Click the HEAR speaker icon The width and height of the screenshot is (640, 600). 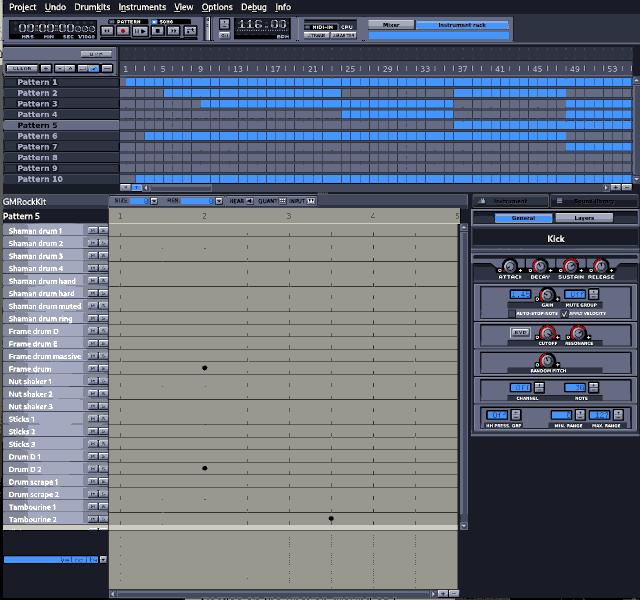click(x=249, y=201)
